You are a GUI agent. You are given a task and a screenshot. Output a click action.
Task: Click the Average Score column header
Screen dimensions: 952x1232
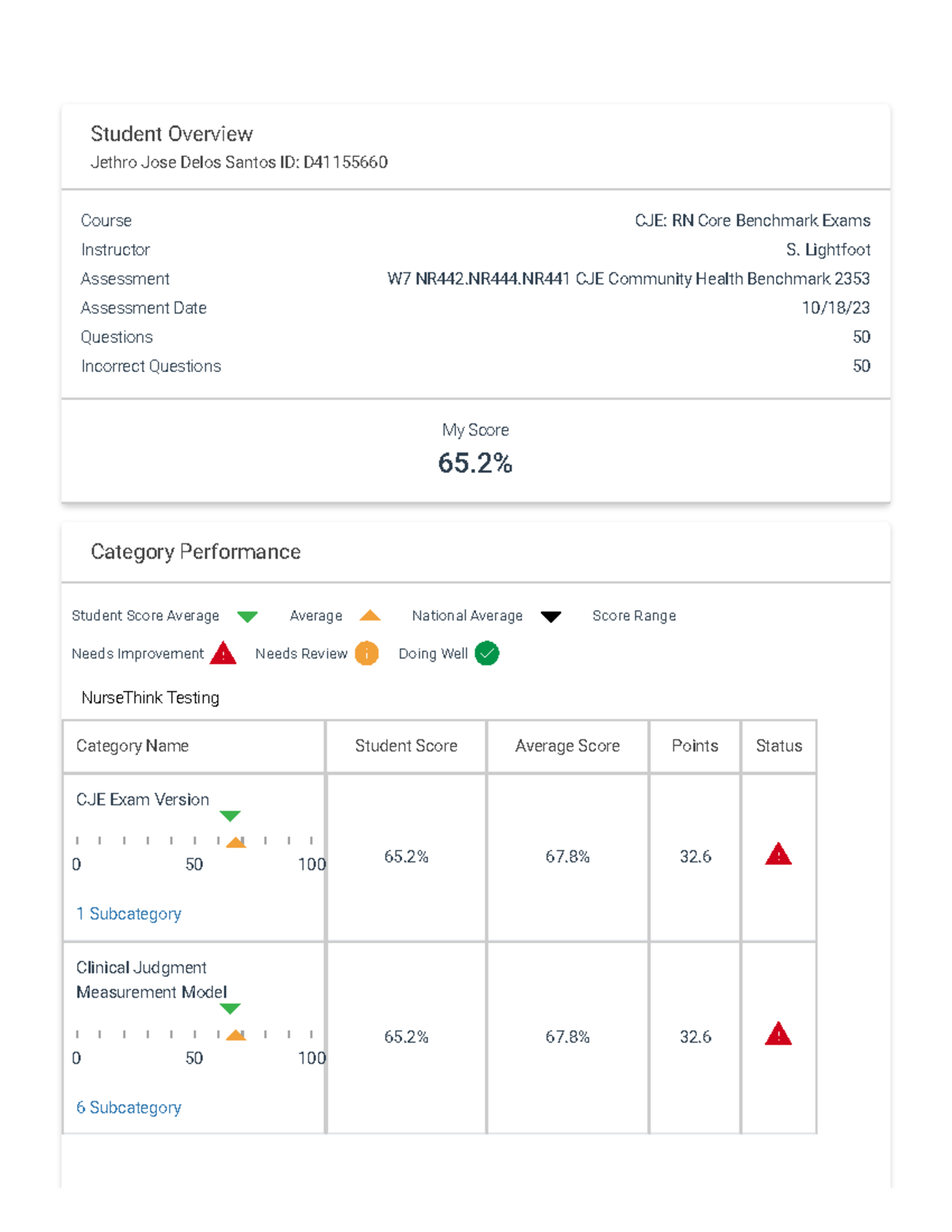pyautogui.click(x=567, y=746)
